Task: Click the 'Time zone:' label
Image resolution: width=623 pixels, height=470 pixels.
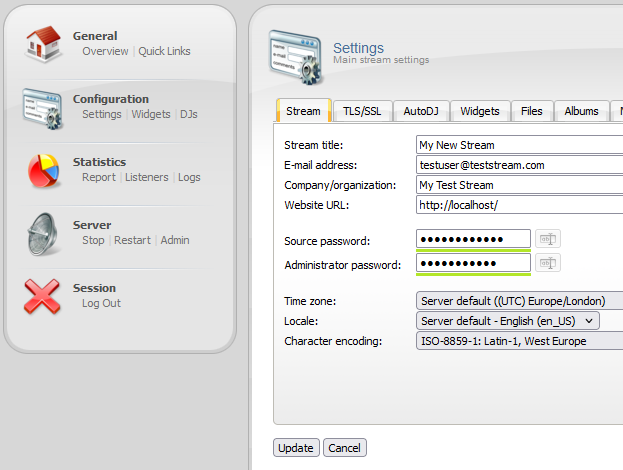Action: pyautogui.click(x=310, y=301)
